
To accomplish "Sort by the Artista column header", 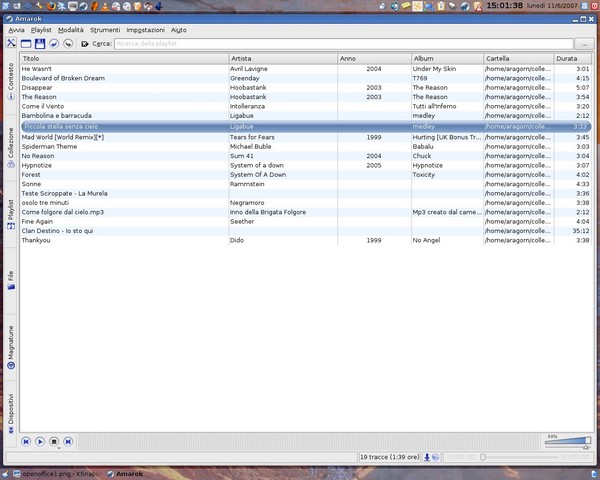I will click(x=283, y=59).
